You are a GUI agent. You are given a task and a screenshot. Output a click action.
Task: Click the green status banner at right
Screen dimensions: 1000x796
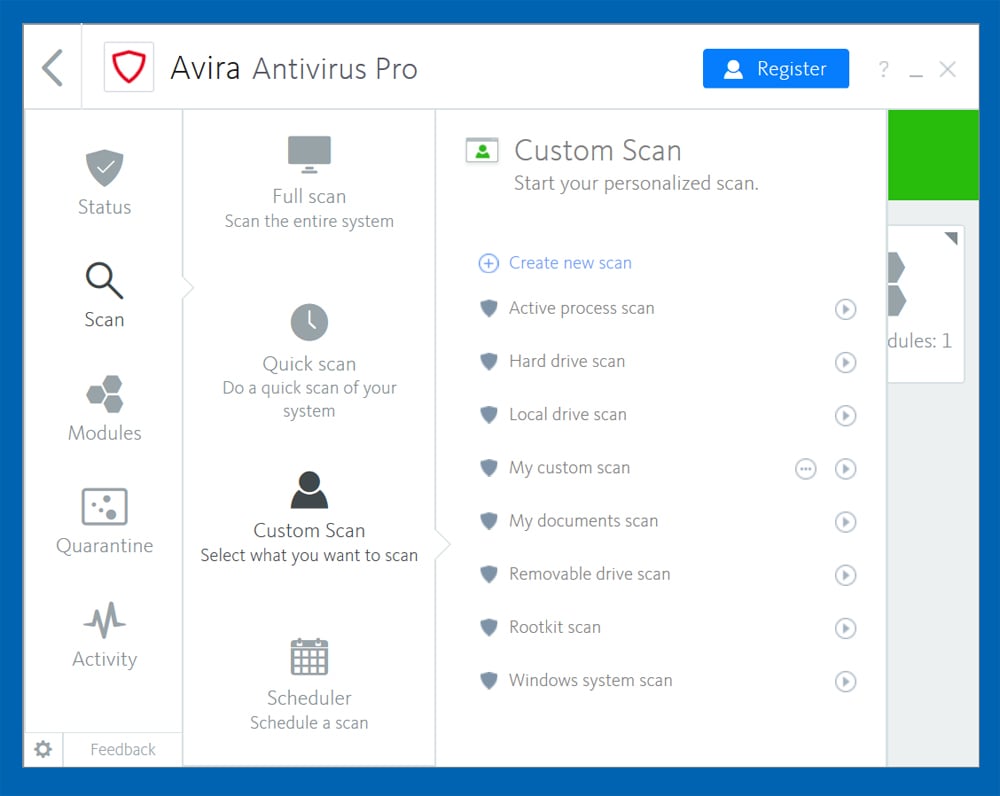(933, 155)
